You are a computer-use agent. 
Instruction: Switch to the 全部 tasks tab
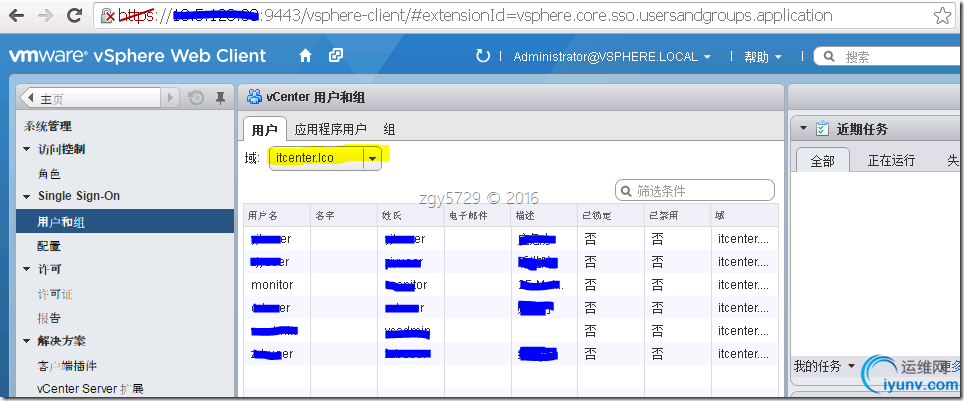[823, 161]
